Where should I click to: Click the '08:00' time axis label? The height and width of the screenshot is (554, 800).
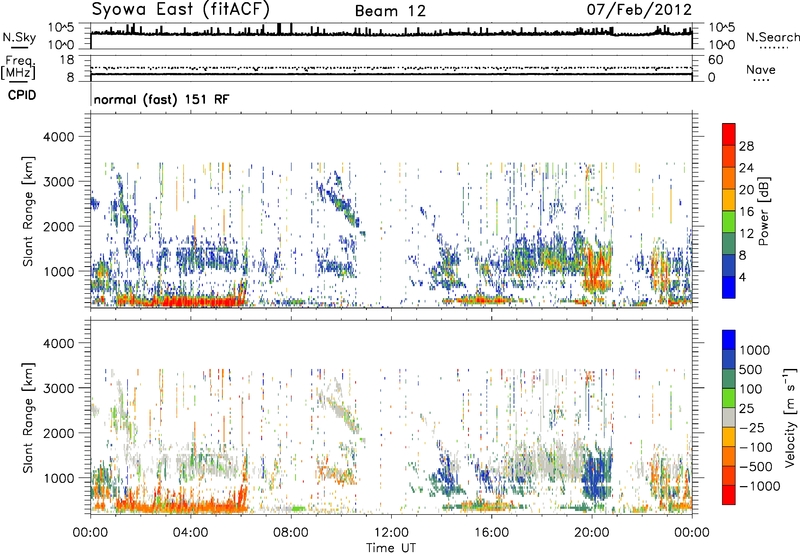tap(291, 533)
